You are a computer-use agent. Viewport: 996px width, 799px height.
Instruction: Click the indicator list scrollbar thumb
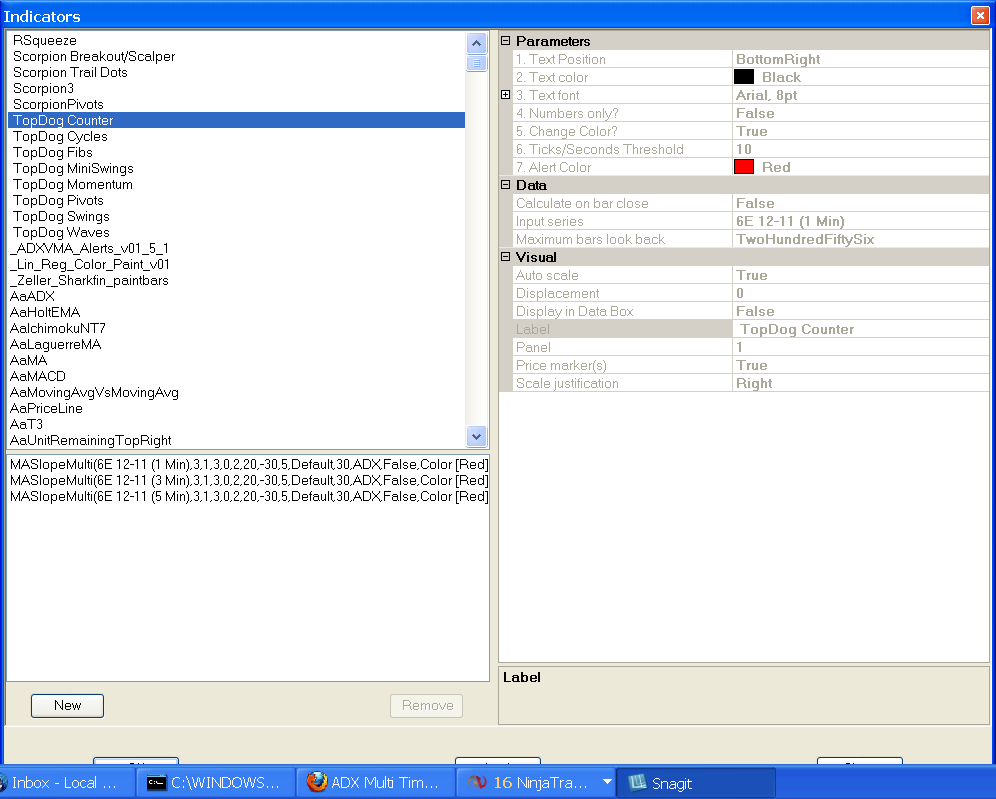tap(476, 63)
